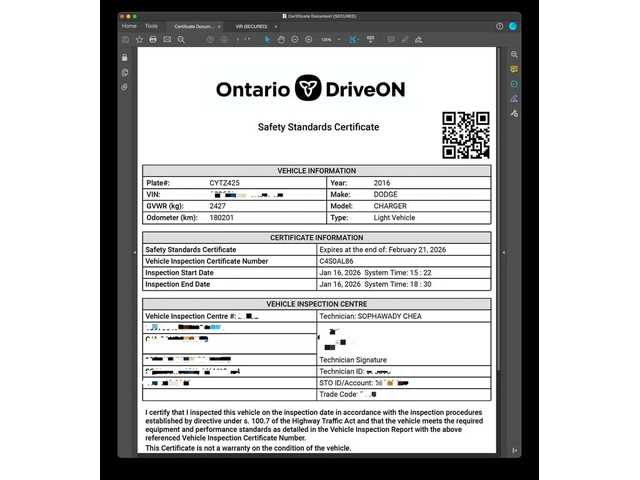Open the Attachments paperclip panel
The image size is (640, 480).
tap(125, 87)
